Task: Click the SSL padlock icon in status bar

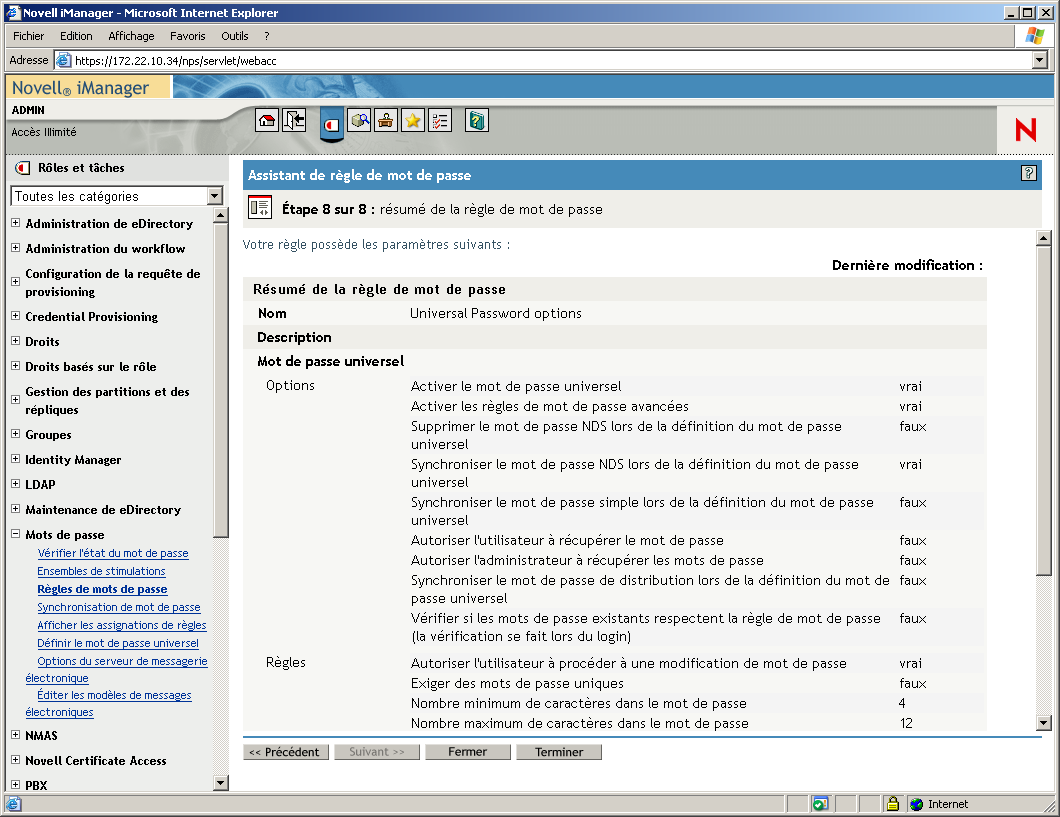Action: pyautogui.click(x=893, y=803)
